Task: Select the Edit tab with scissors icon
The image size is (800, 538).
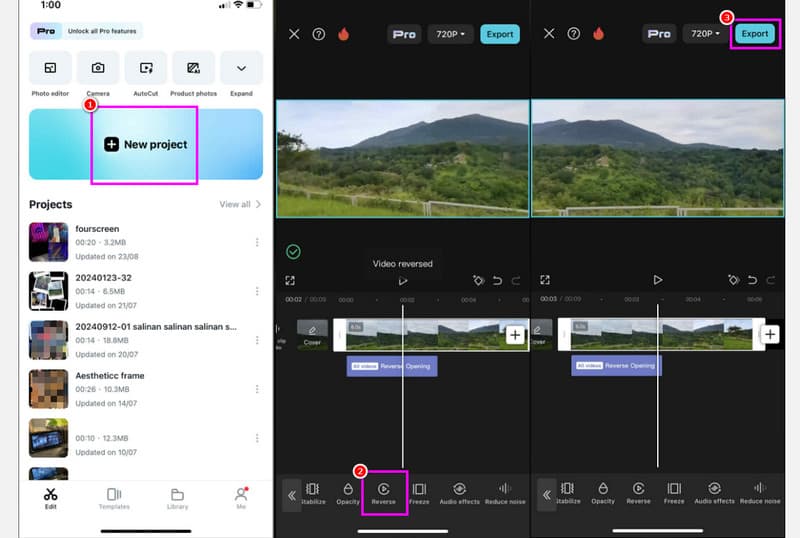Action: pyautogui.click(x=50, y=497)
